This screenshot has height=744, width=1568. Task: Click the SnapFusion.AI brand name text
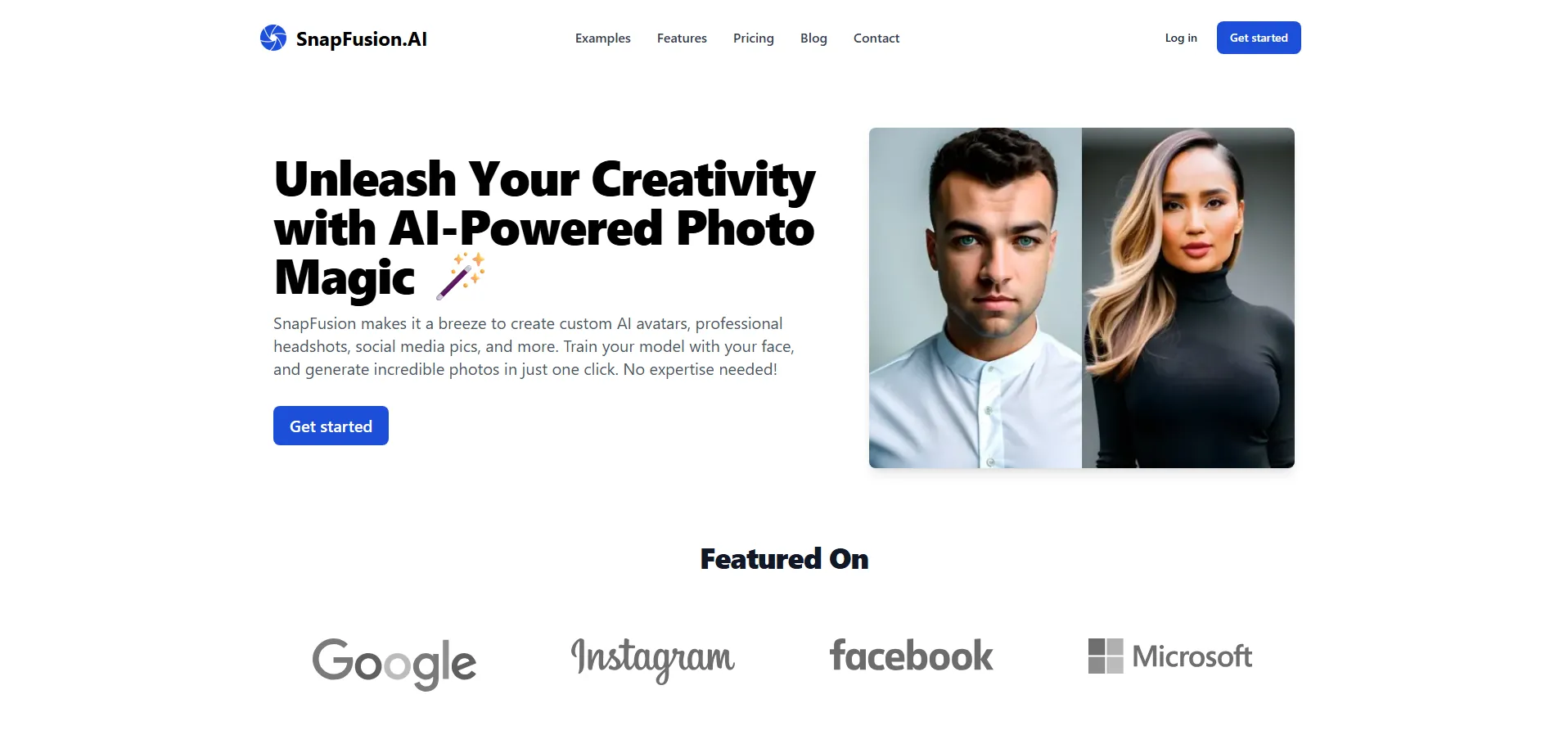click(362, 39)
